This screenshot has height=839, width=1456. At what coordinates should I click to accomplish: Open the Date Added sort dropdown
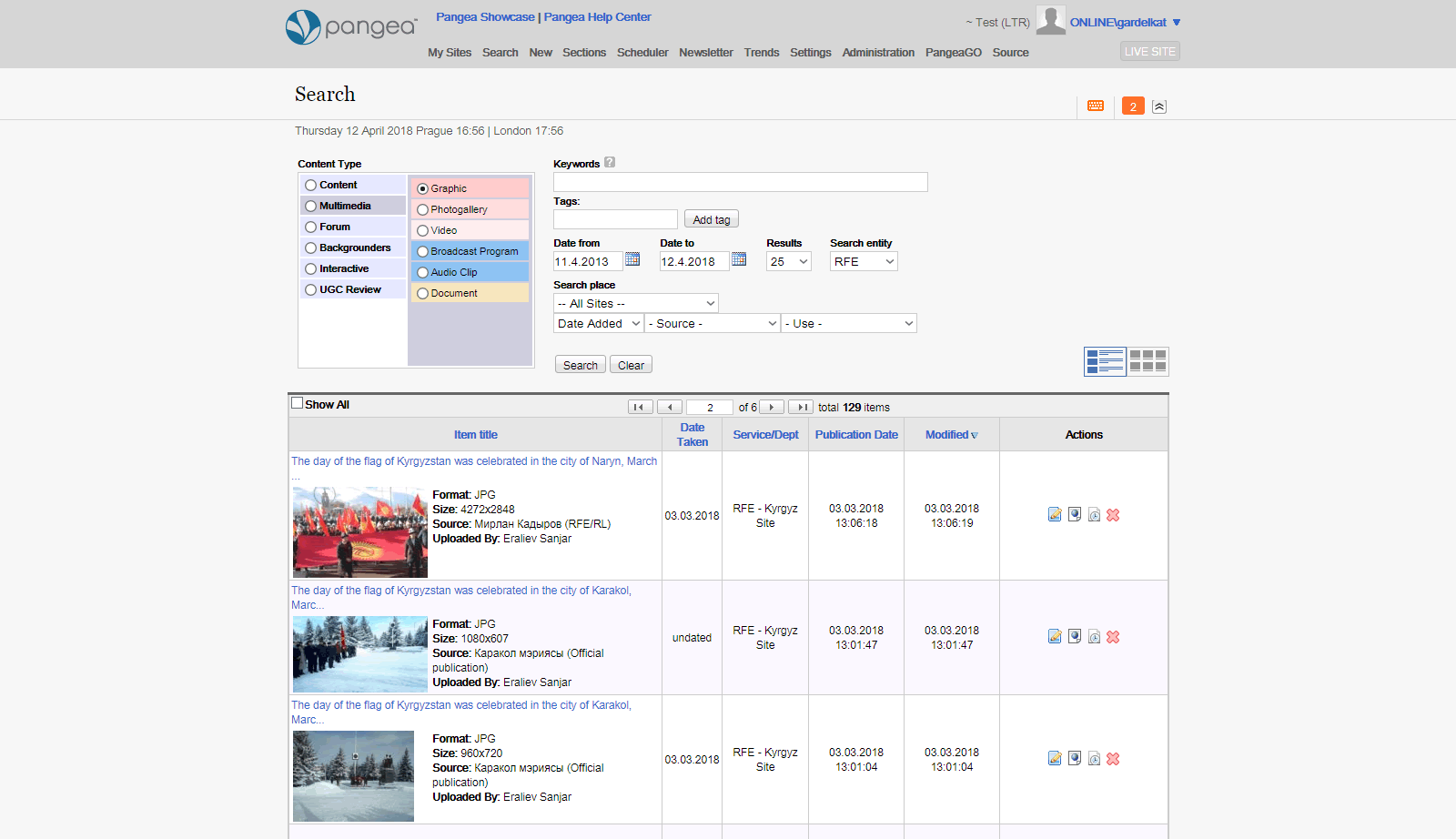(599, 323)
